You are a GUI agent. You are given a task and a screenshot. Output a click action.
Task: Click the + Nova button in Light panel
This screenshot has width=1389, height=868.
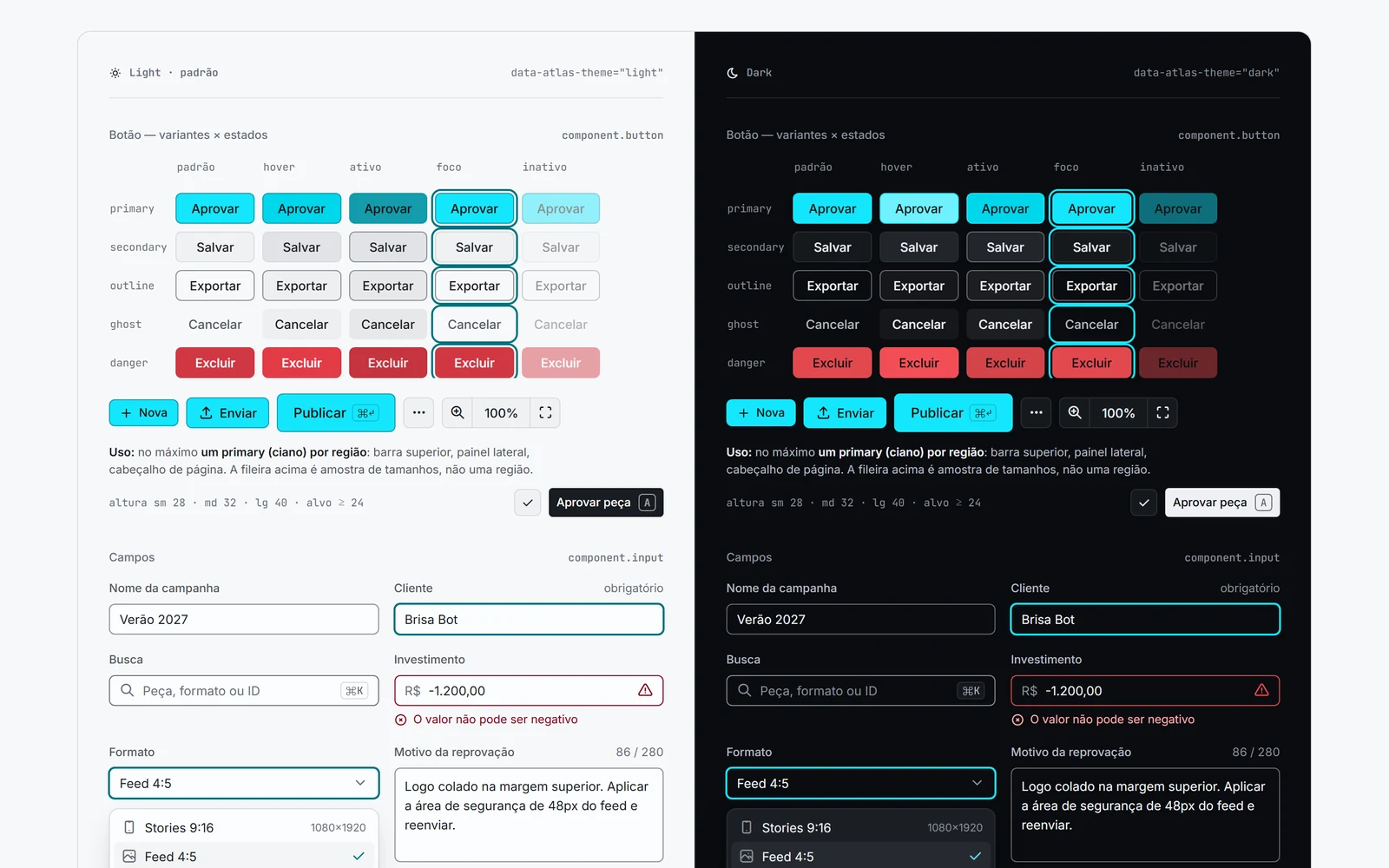click(144, 413)
